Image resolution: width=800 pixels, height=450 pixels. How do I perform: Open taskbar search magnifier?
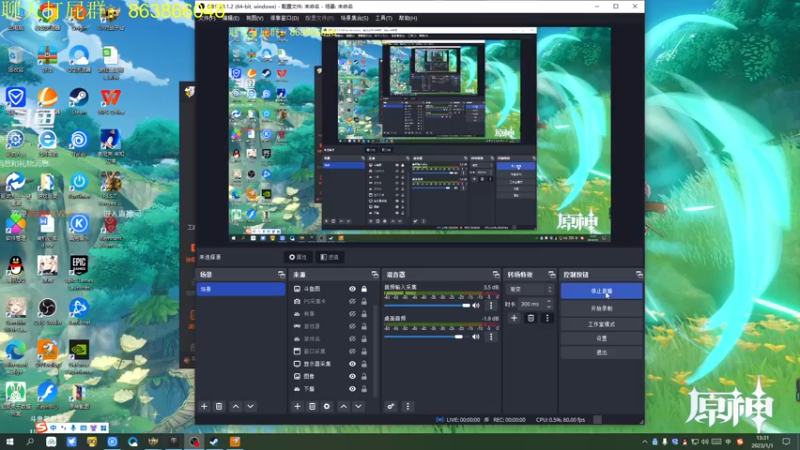30,442
